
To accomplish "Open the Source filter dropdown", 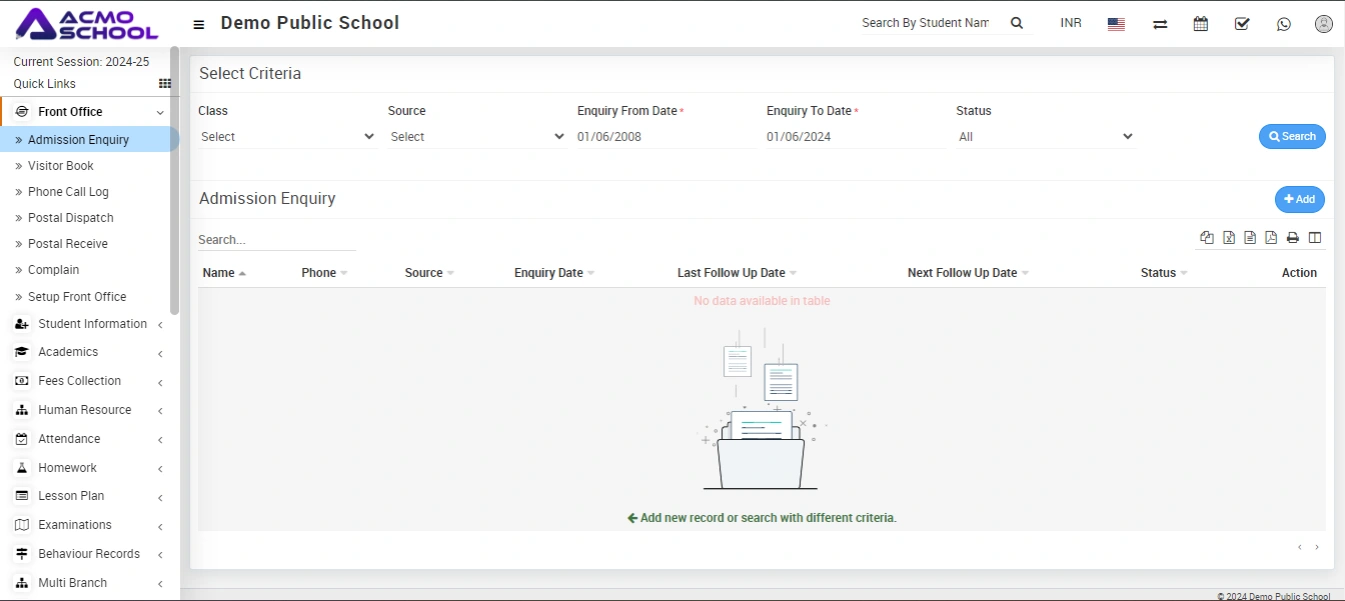I will coord(476,137).
